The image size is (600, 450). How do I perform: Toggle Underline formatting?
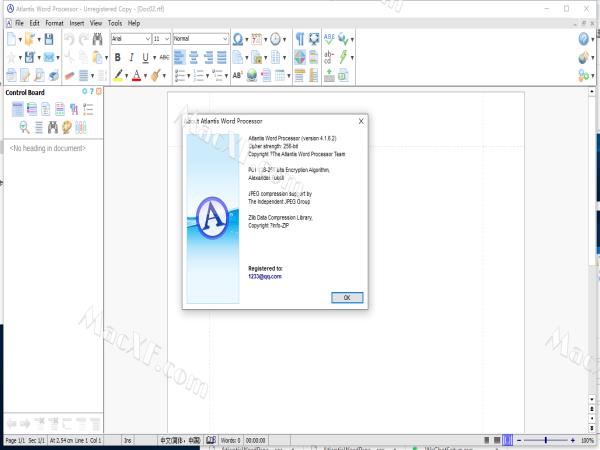[x=145, y=57]
